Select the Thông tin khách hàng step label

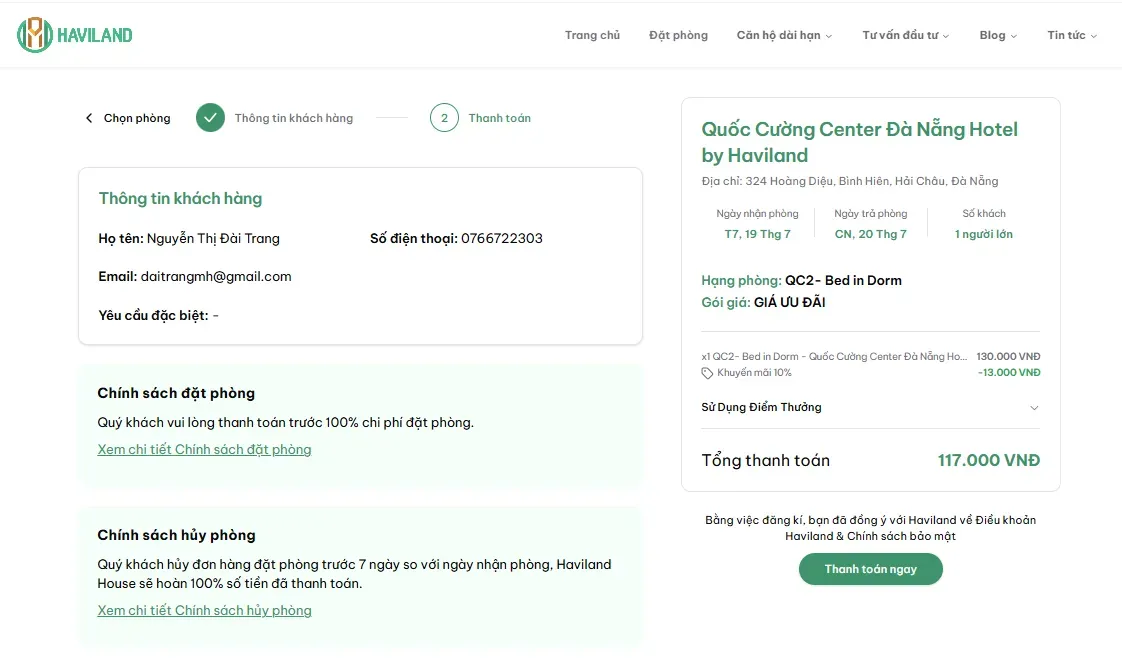pyautogui.click(x=294, y=118)
